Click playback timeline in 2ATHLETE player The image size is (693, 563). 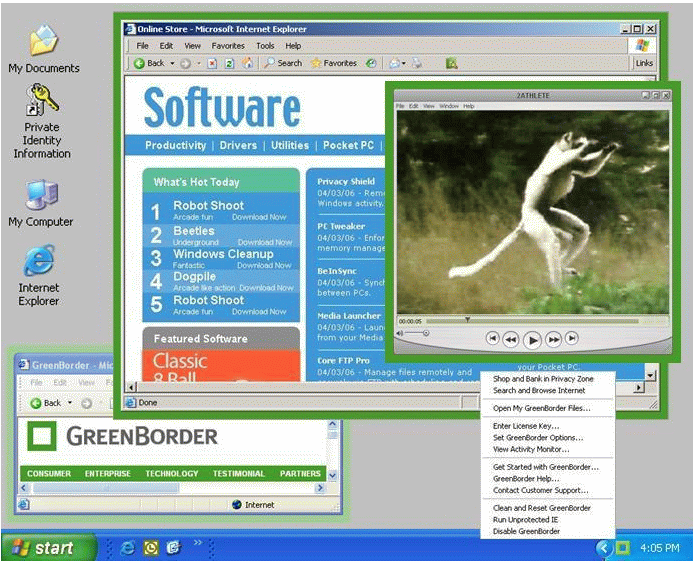pos(532,321)
